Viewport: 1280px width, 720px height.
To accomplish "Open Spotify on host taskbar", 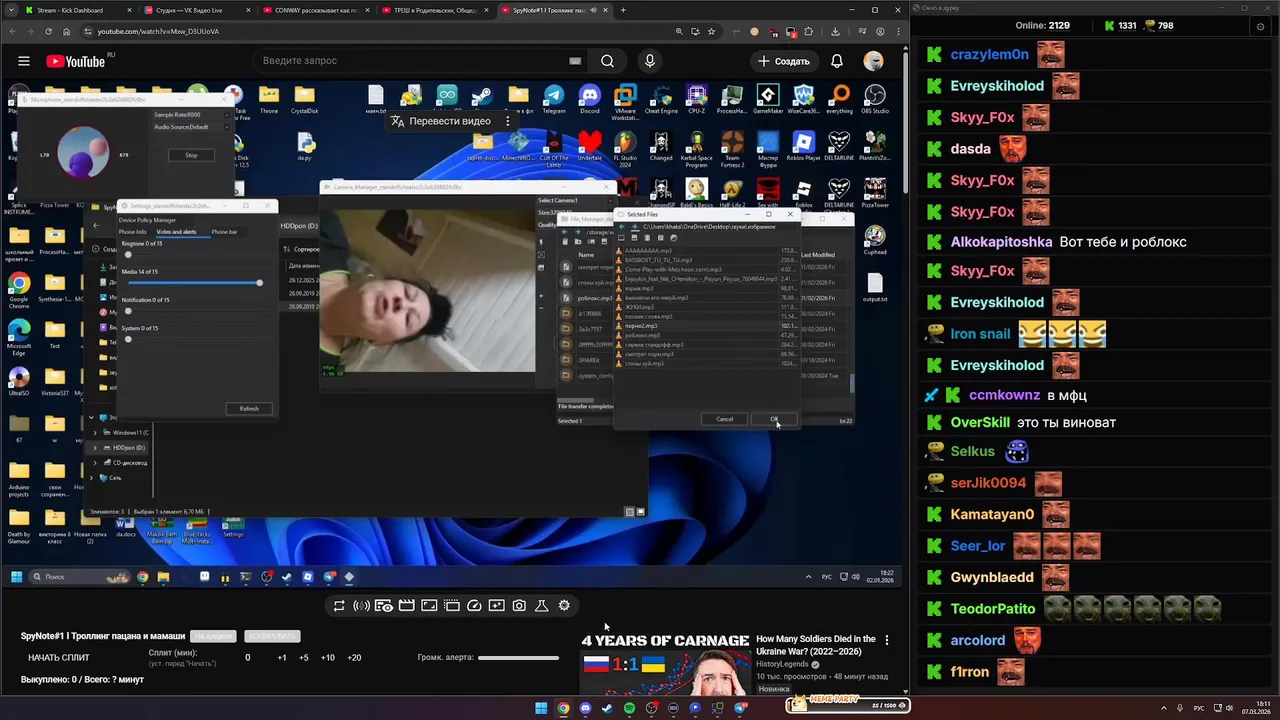I will 629,708.
